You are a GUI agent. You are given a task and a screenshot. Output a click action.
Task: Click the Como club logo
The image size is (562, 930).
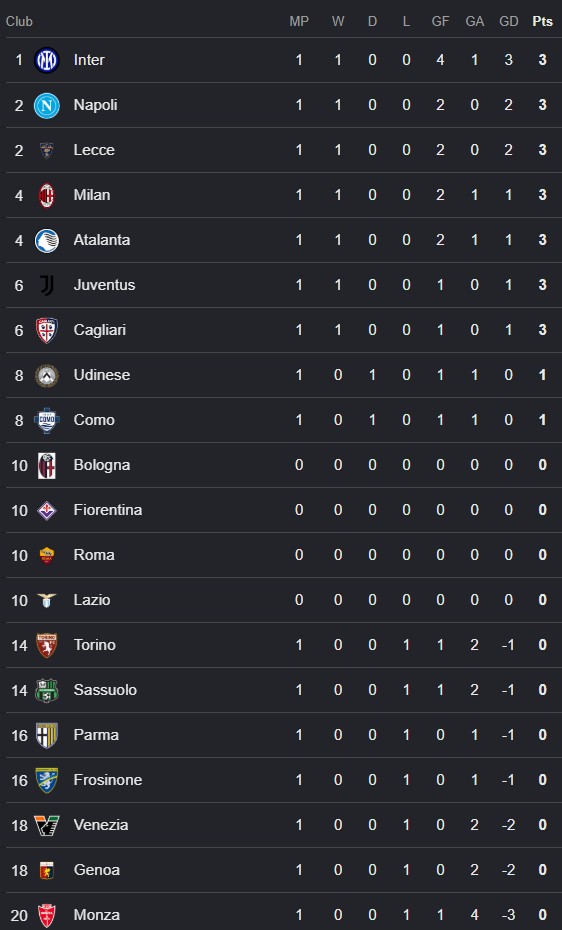tap(46, 421)
